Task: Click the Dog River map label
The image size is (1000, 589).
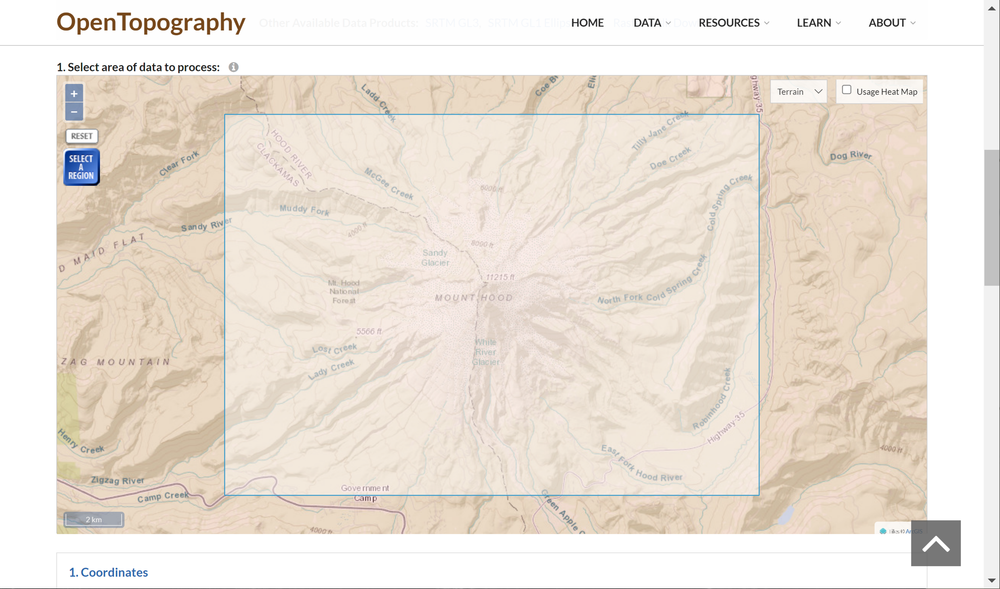Action: pyautogui.click(x=851, y=156)
